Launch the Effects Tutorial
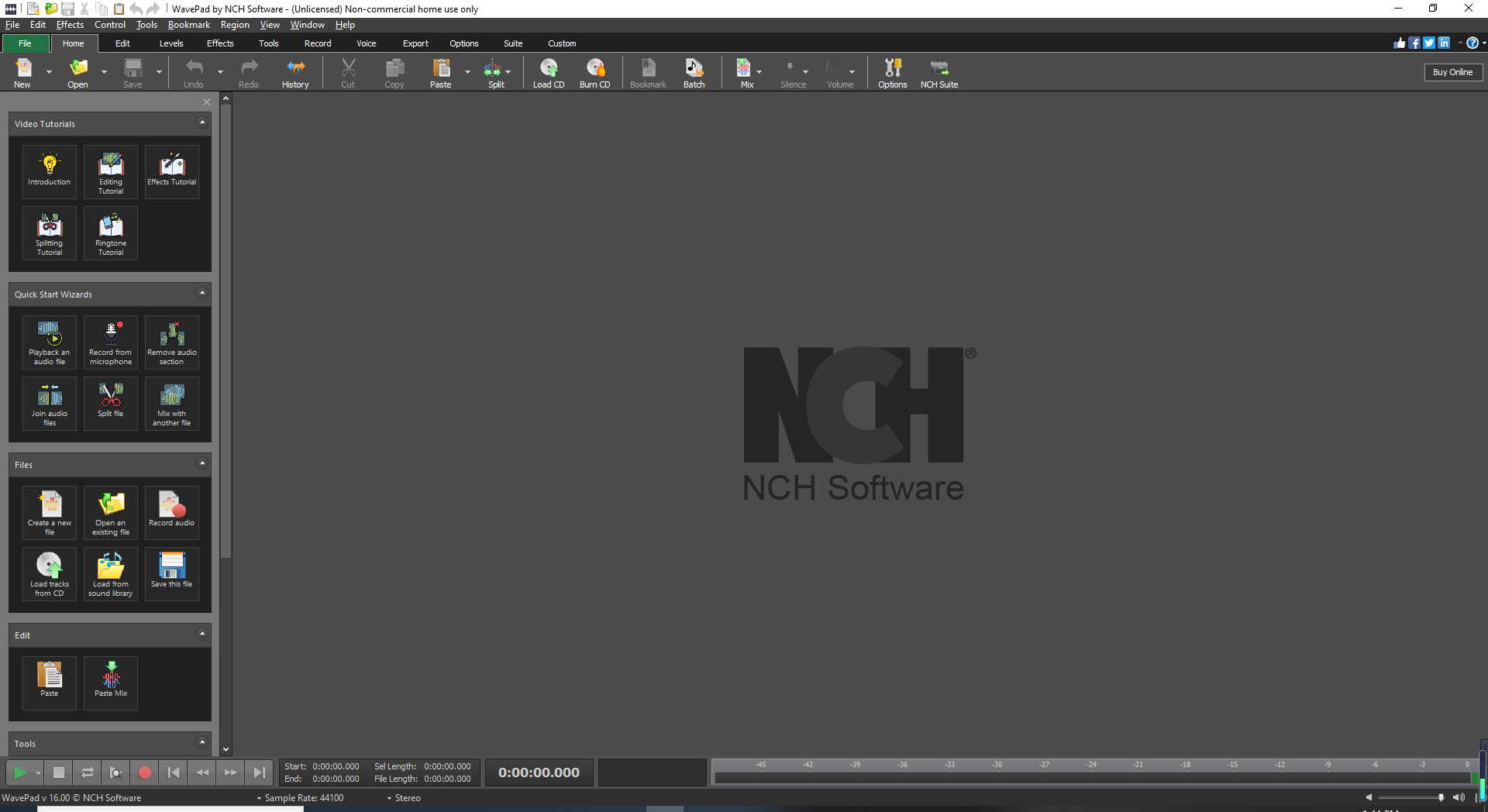Image resolution: width=1488 pixels, height=812 pixels. 172,171
